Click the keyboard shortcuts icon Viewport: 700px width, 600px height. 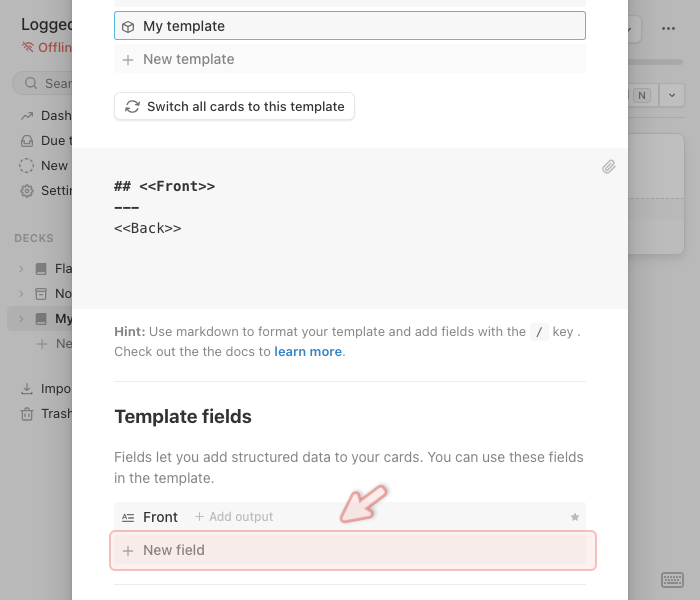click(672, 580)
